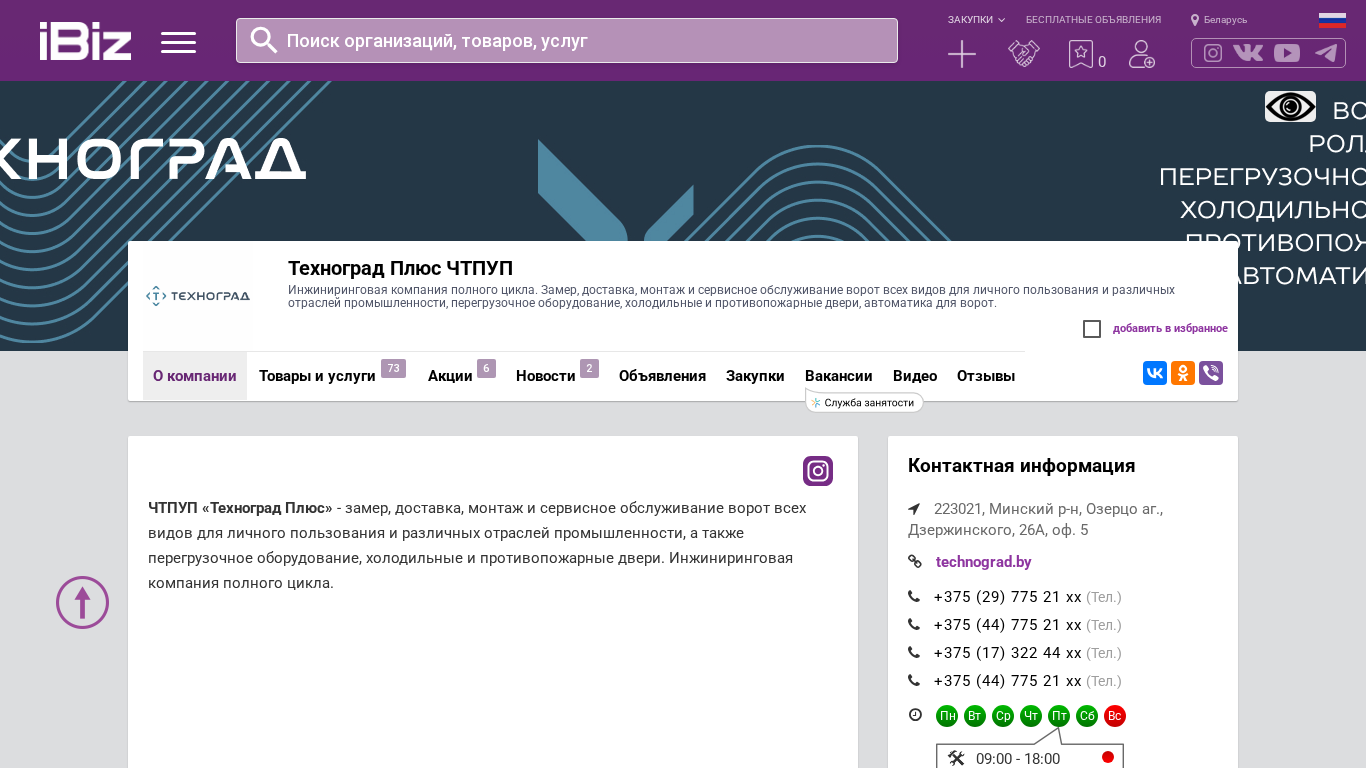Click the user registration icon

point(1142,54)
